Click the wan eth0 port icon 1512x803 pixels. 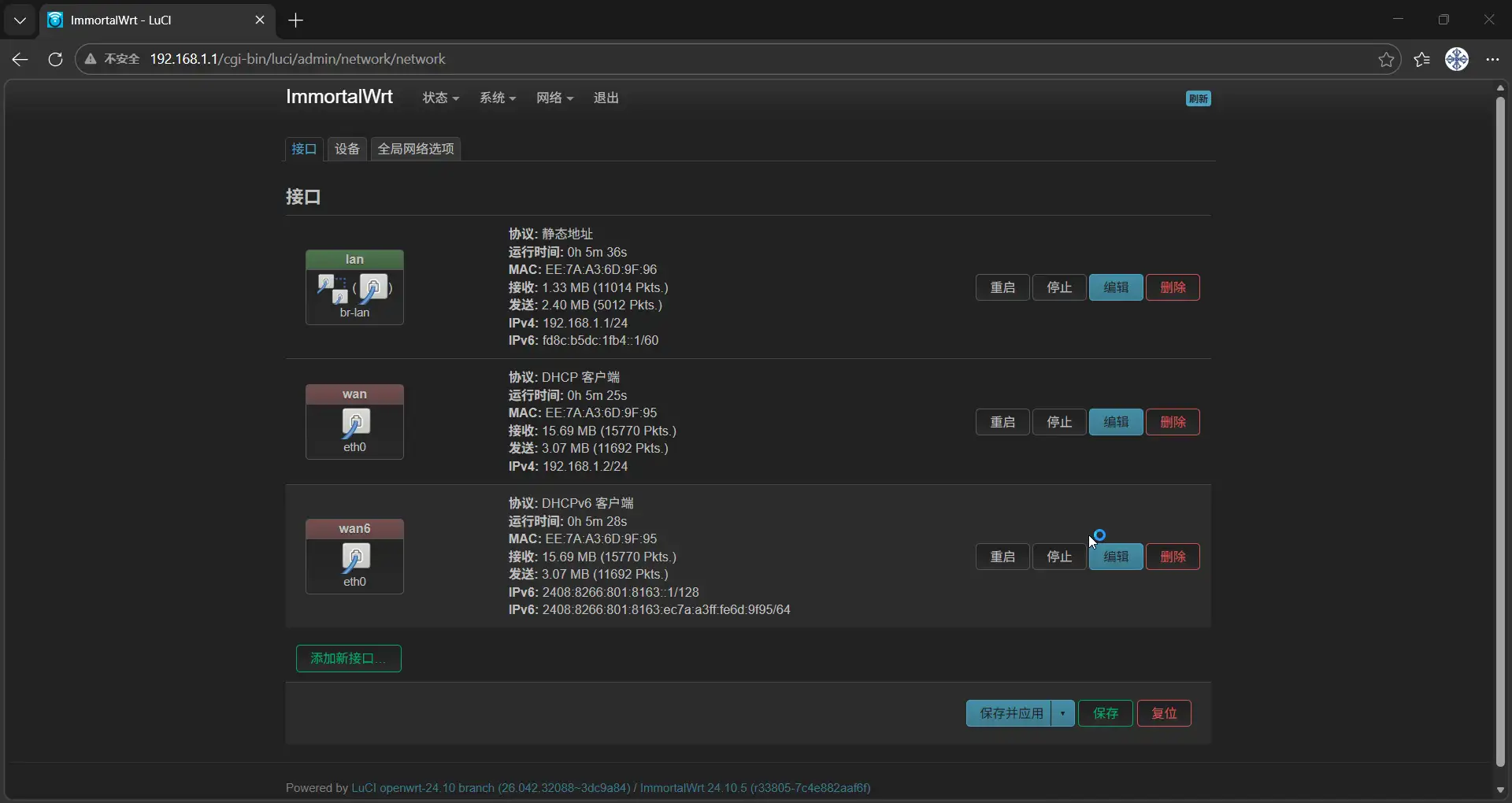tap(355, 423)
